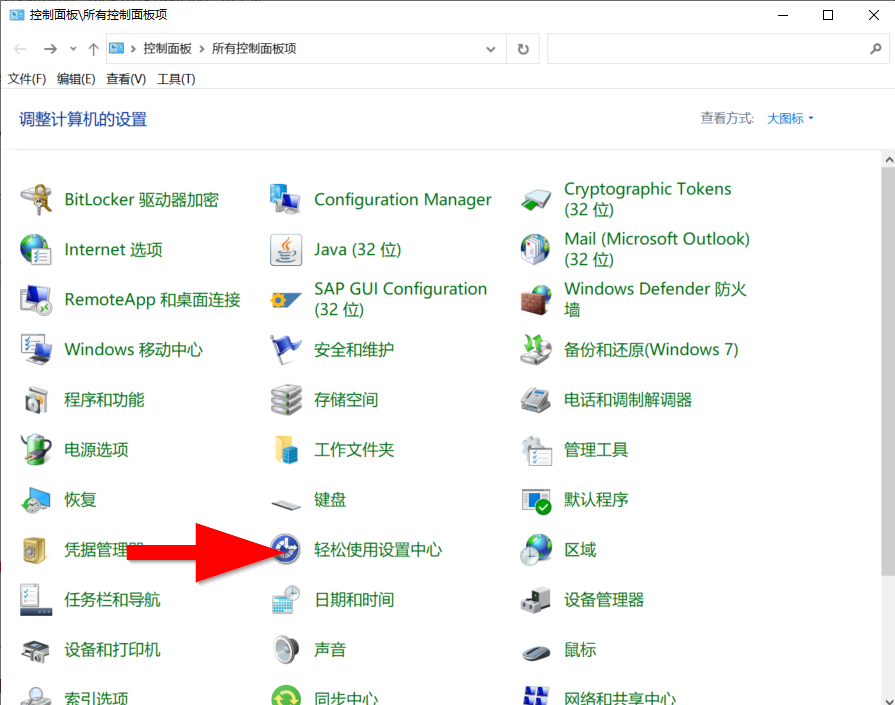Open the 区域 globe and clock icon
This screenshot has height=705, width=895.
click(x=535, y=549)
